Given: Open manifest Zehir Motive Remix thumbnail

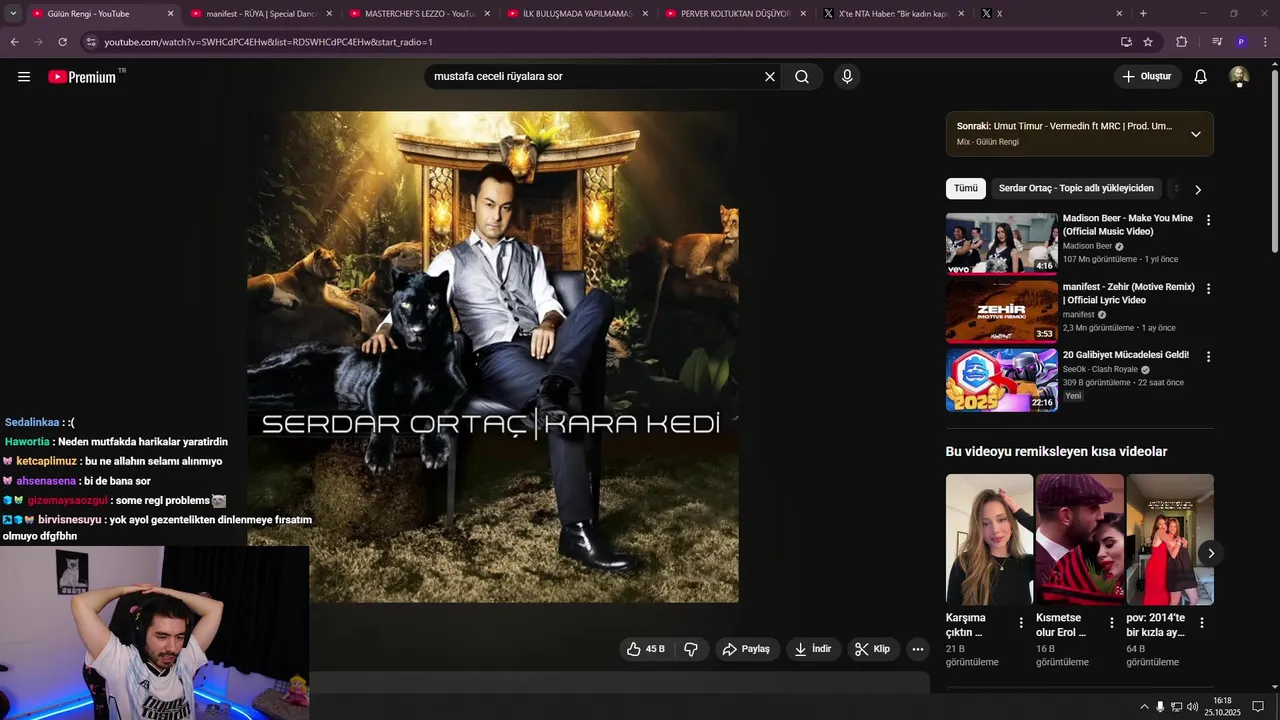Looking at the screenshot, I should (1001, 311).
